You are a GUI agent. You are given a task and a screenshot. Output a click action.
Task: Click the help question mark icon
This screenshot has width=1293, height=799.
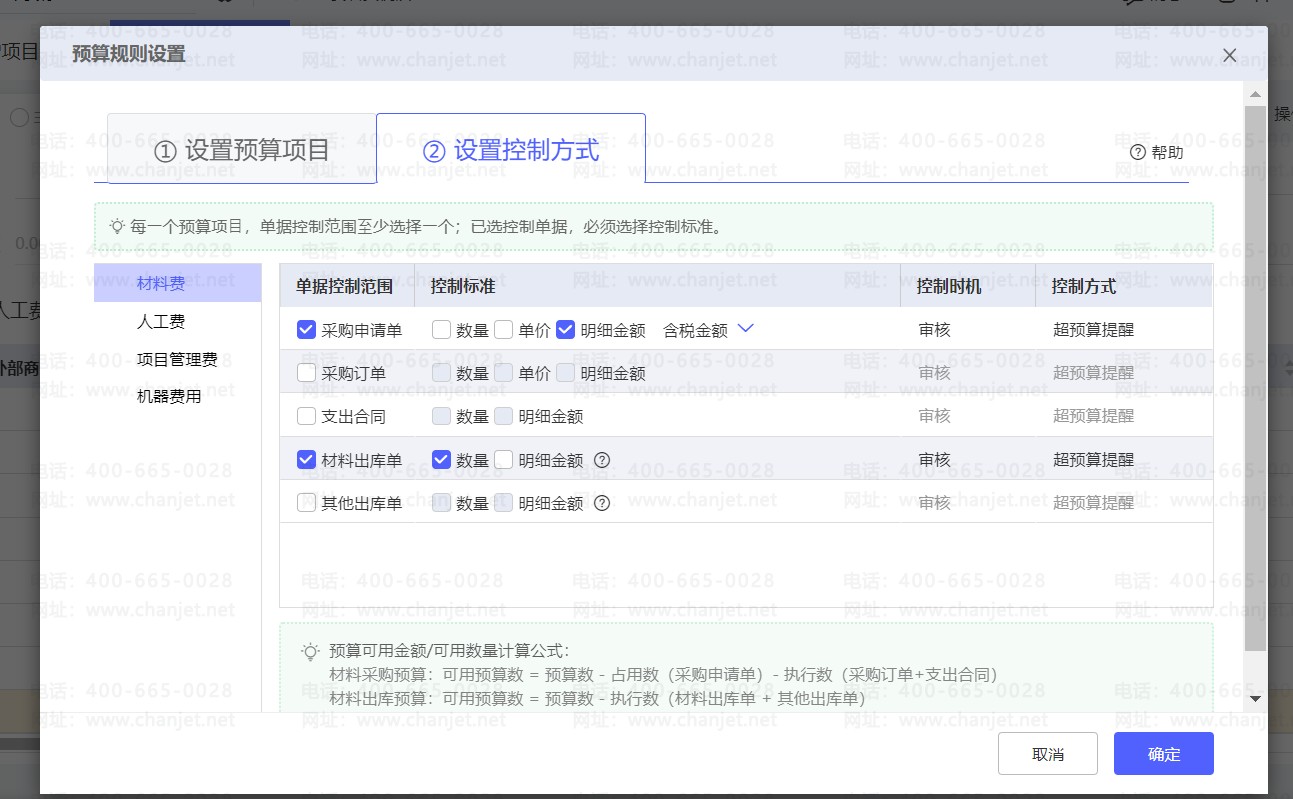pyautogui.click(x=1137, y=153)
